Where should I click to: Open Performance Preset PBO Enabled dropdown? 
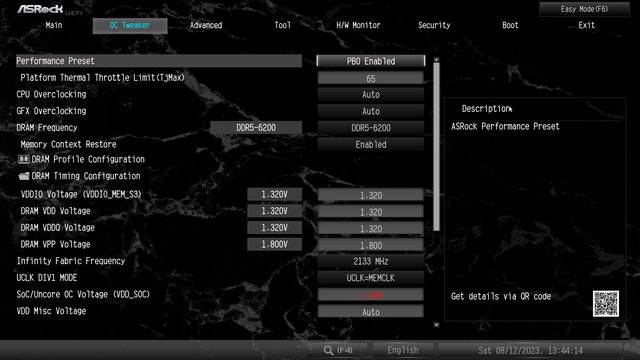[x=371, y=61]
